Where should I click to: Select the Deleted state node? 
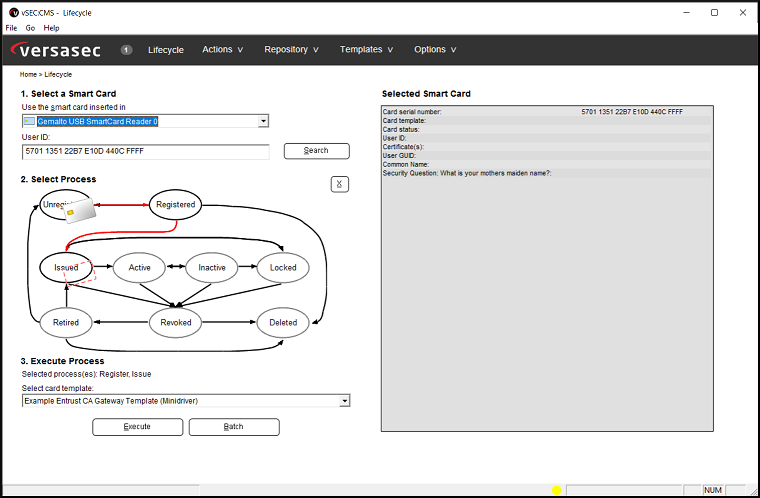click(283, 322)
